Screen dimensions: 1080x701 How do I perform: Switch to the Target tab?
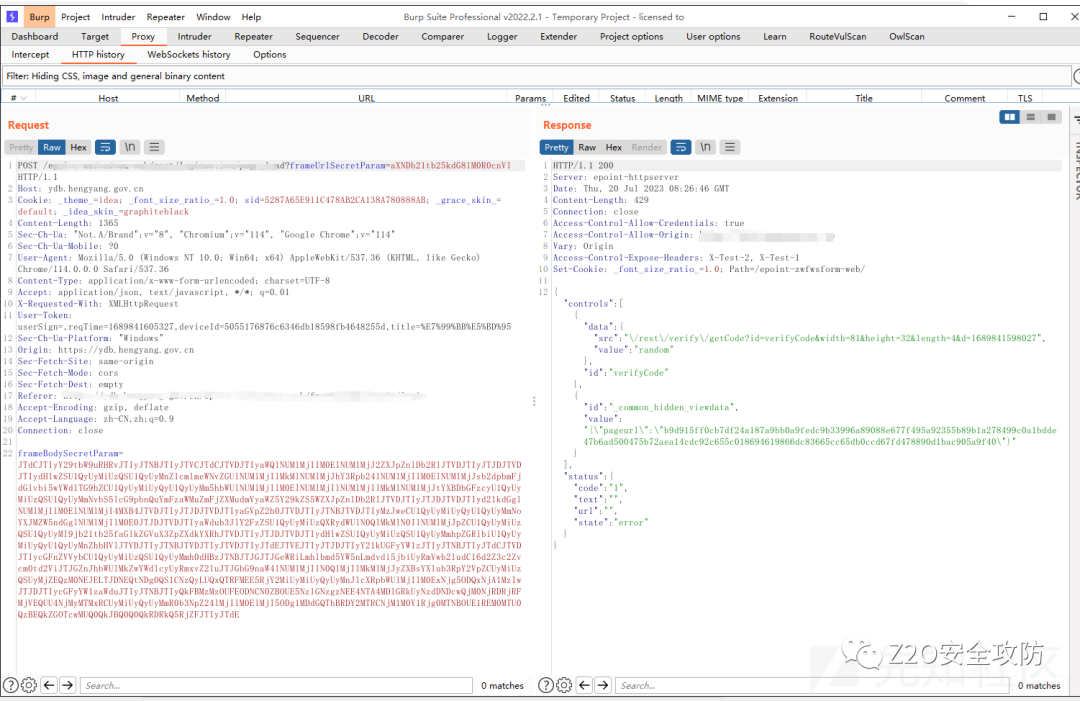(x=95, y=36)
